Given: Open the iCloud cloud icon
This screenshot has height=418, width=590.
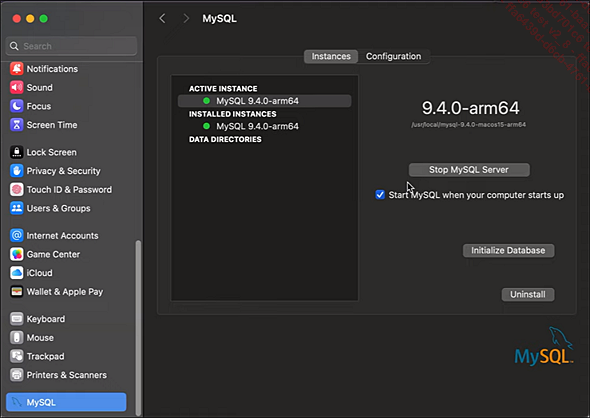Looking at the screenshot, I should [17, 273].
